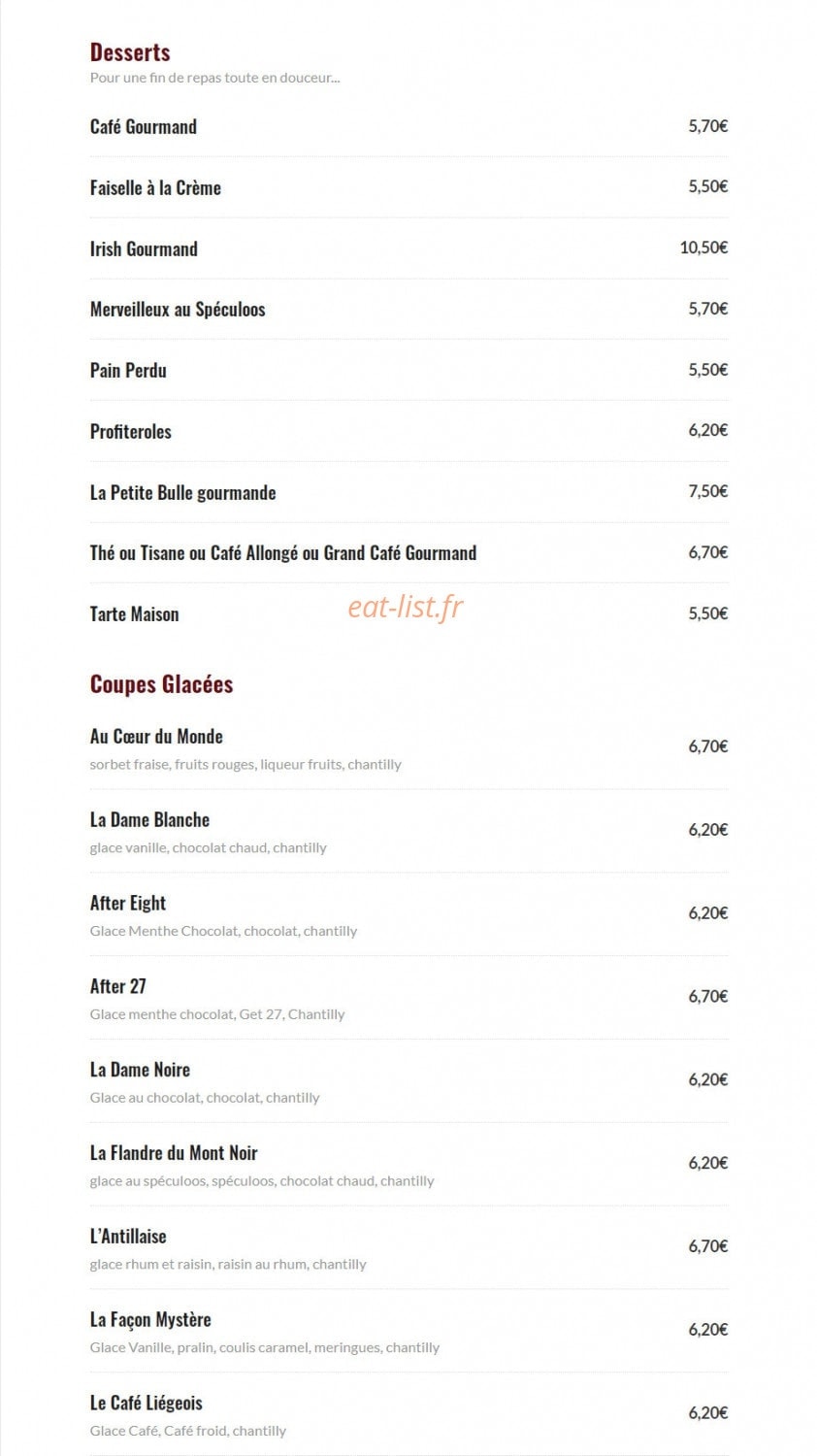This screenshot has width=817, height=1456.
Task: Open the Irish Gourmand menu entry
Action: point(144,248)
